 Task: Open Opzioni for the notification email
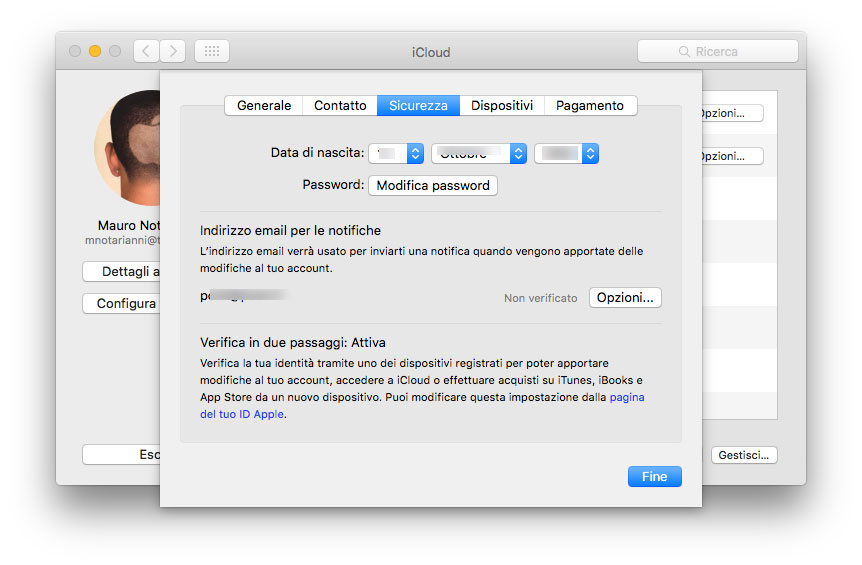(x=625, y=297)
